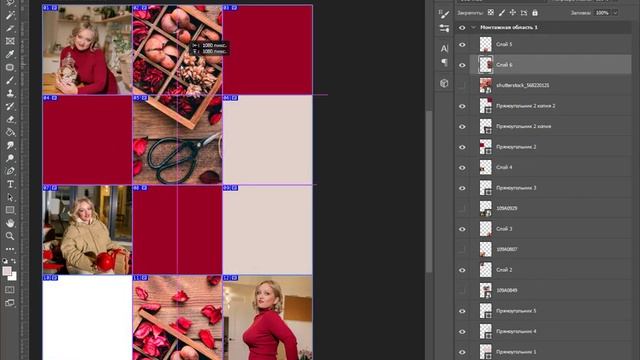Open the Paragraph panel icon
Image resolution: width=640 pixels, height=360 pixels.
click(444, 62)
